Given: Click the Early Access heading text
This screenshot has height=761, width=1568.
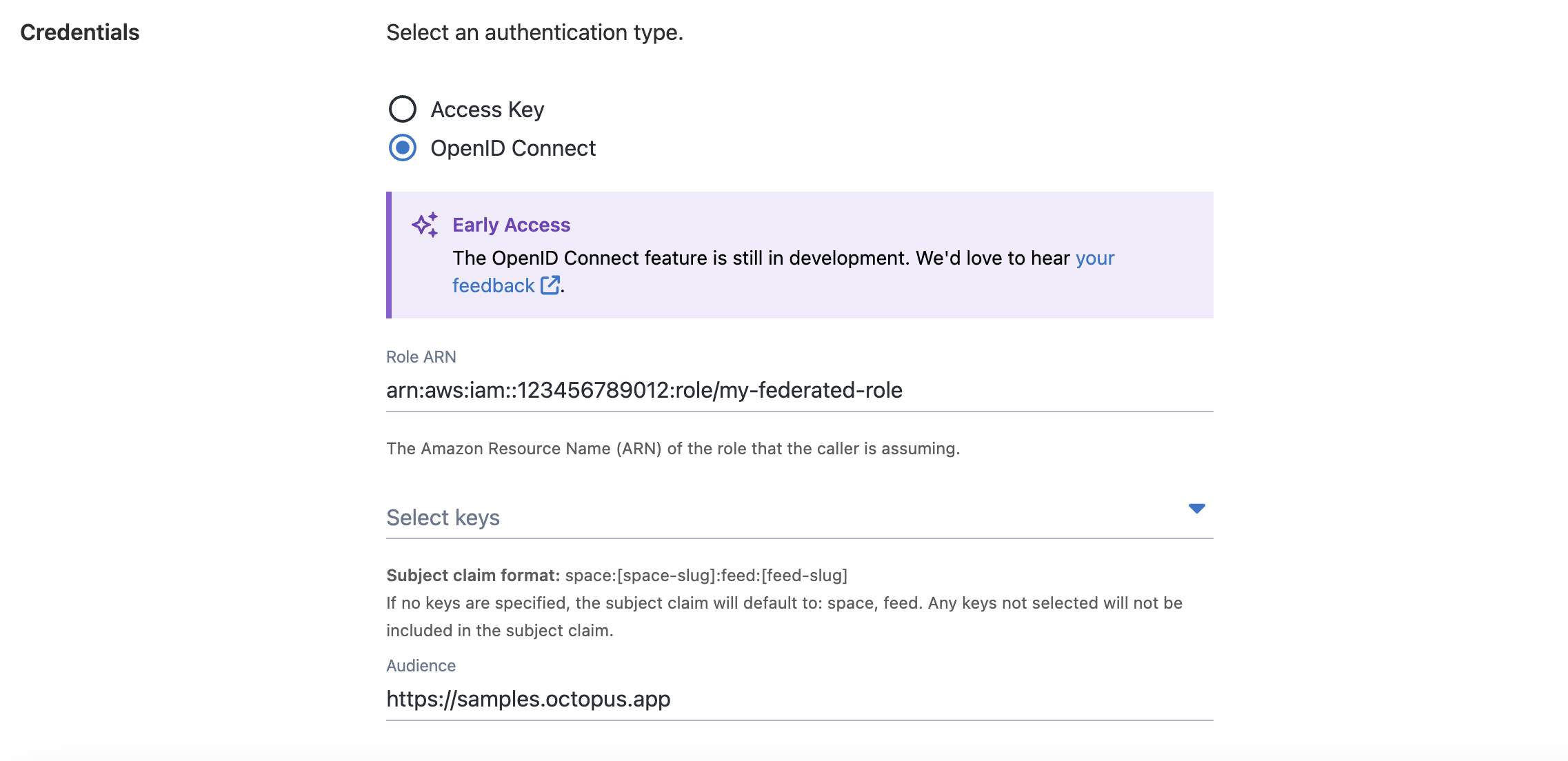Looking at the screenshot, I should [511, 225].
